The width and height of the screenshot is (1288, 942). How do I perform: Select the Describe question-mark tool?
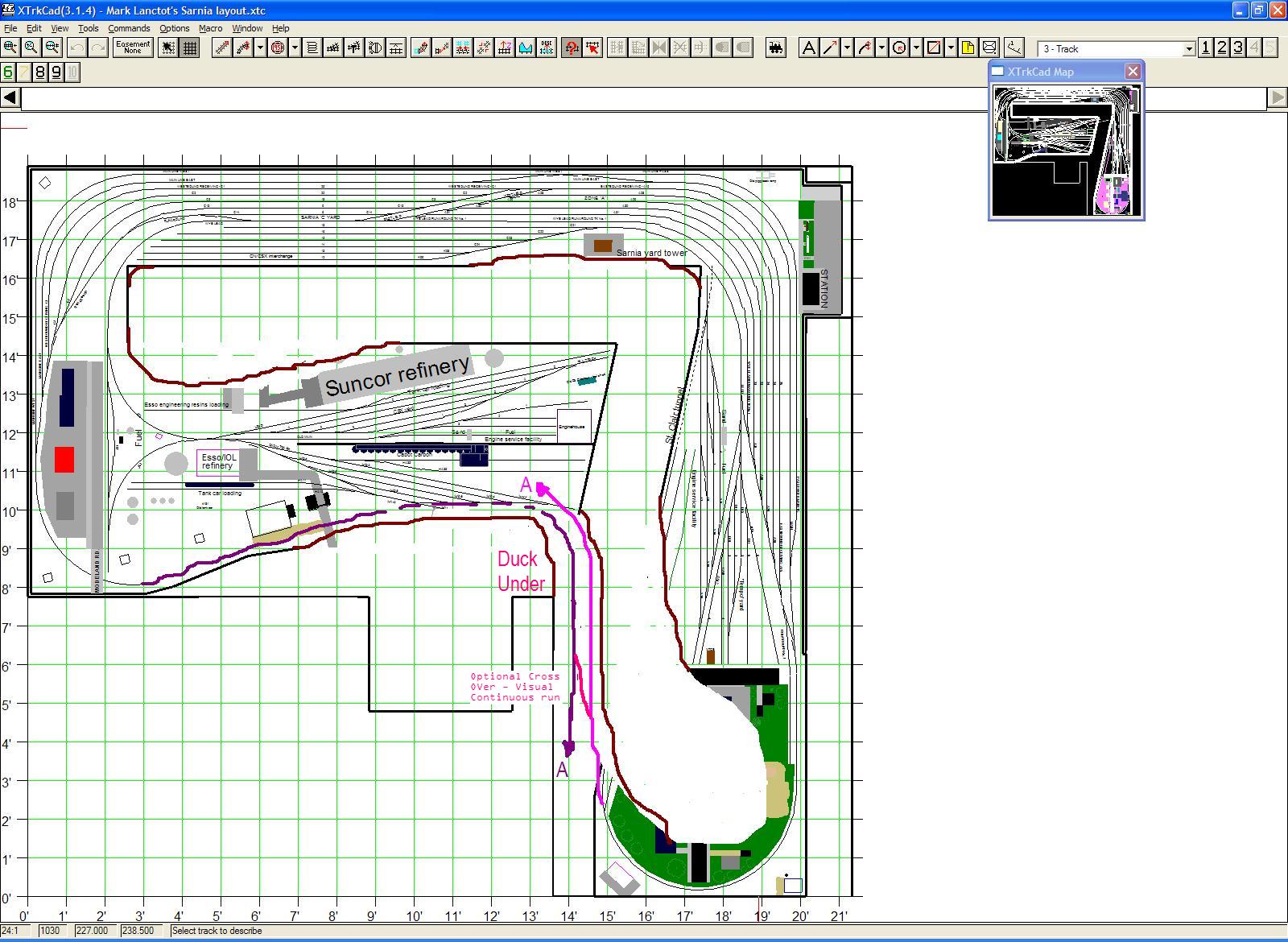(x=572, y=48)
